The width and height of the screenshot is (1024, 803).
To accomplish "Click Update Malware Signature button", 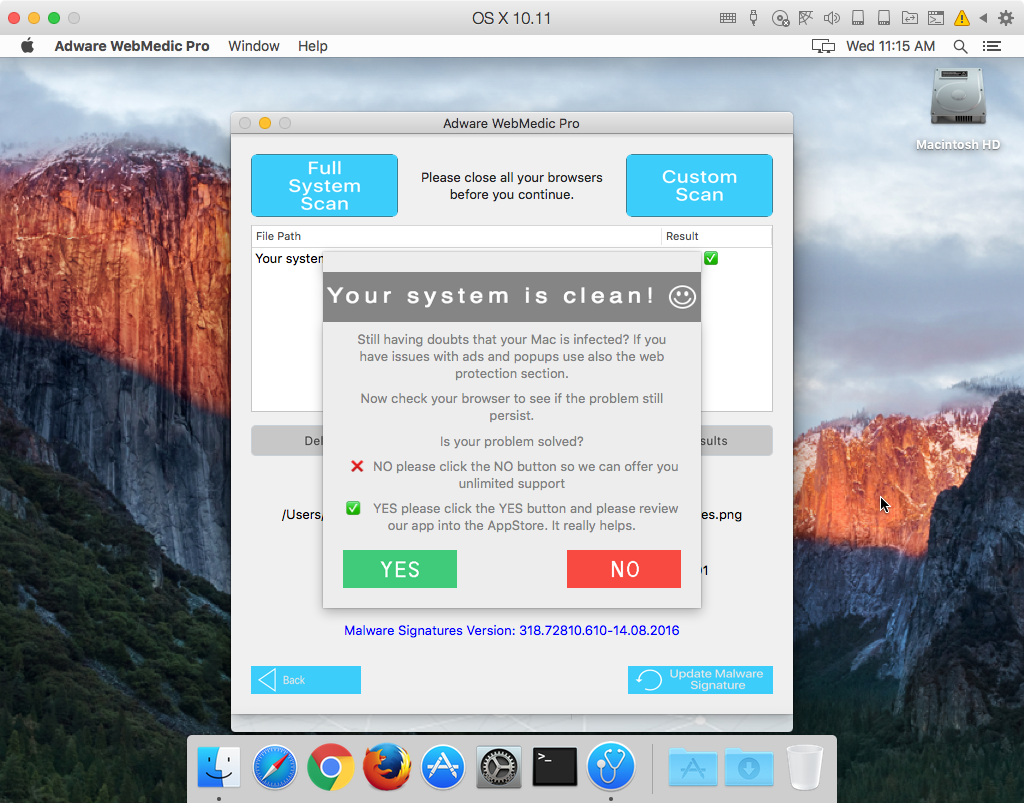I will [x=700, y=680].
